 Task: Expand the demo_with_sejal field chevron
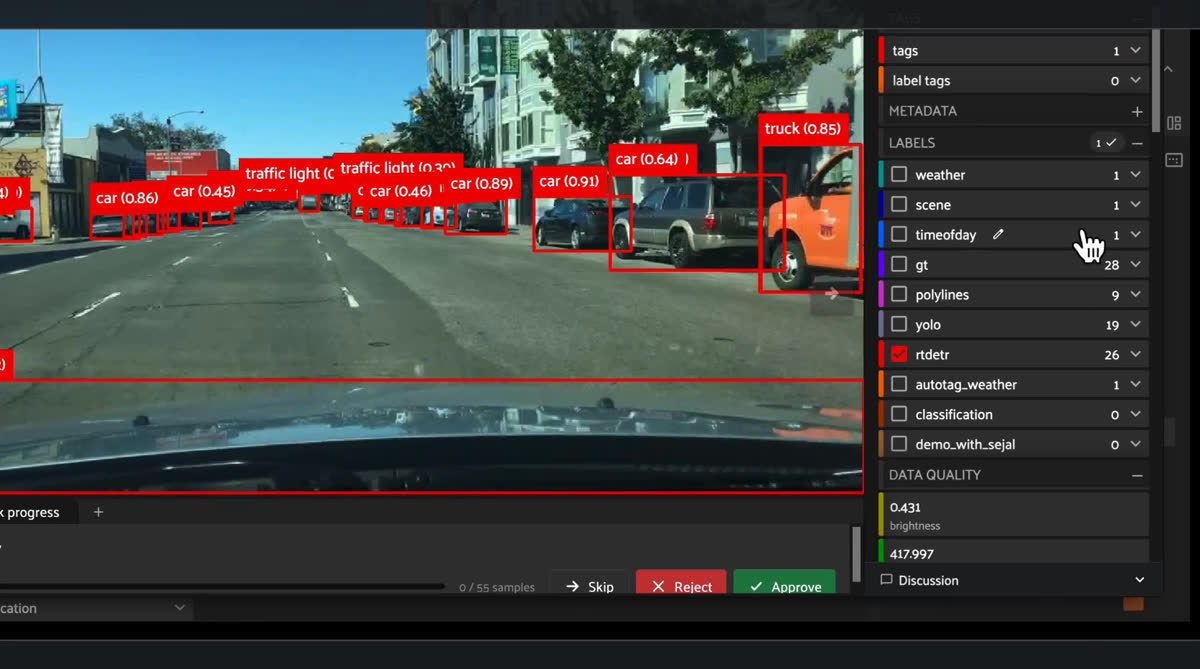point(1136,444)
